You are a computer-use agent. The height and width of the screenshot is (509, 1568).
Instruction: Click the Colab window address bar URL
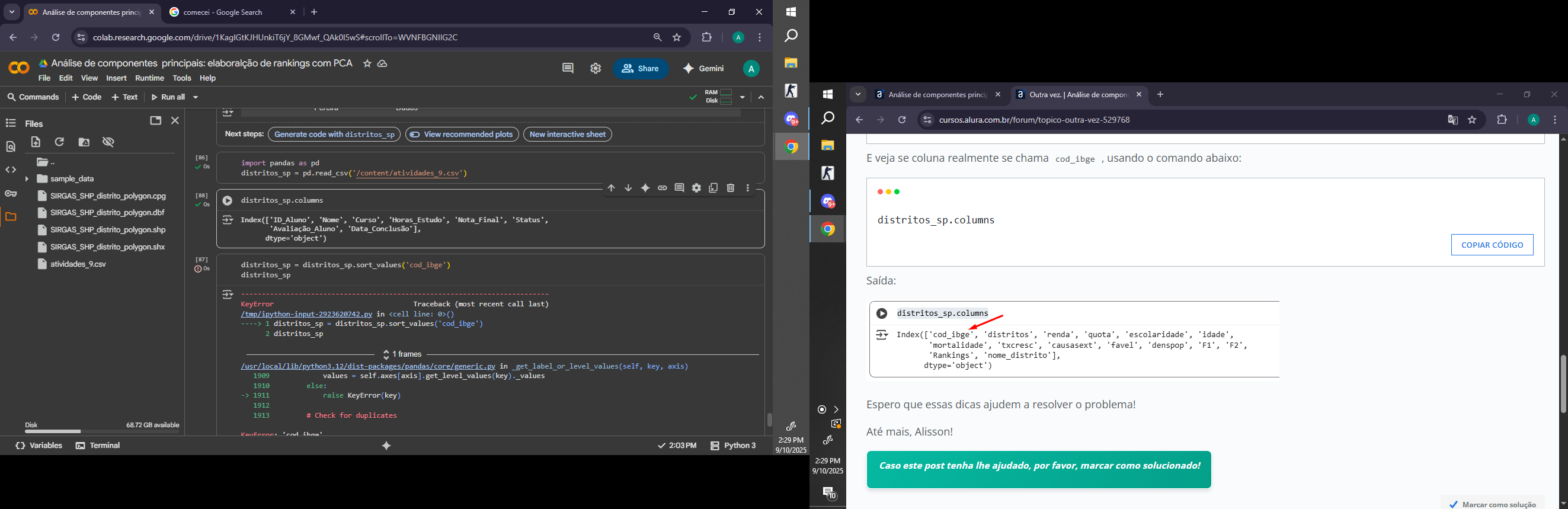click(x=275, y=38)
